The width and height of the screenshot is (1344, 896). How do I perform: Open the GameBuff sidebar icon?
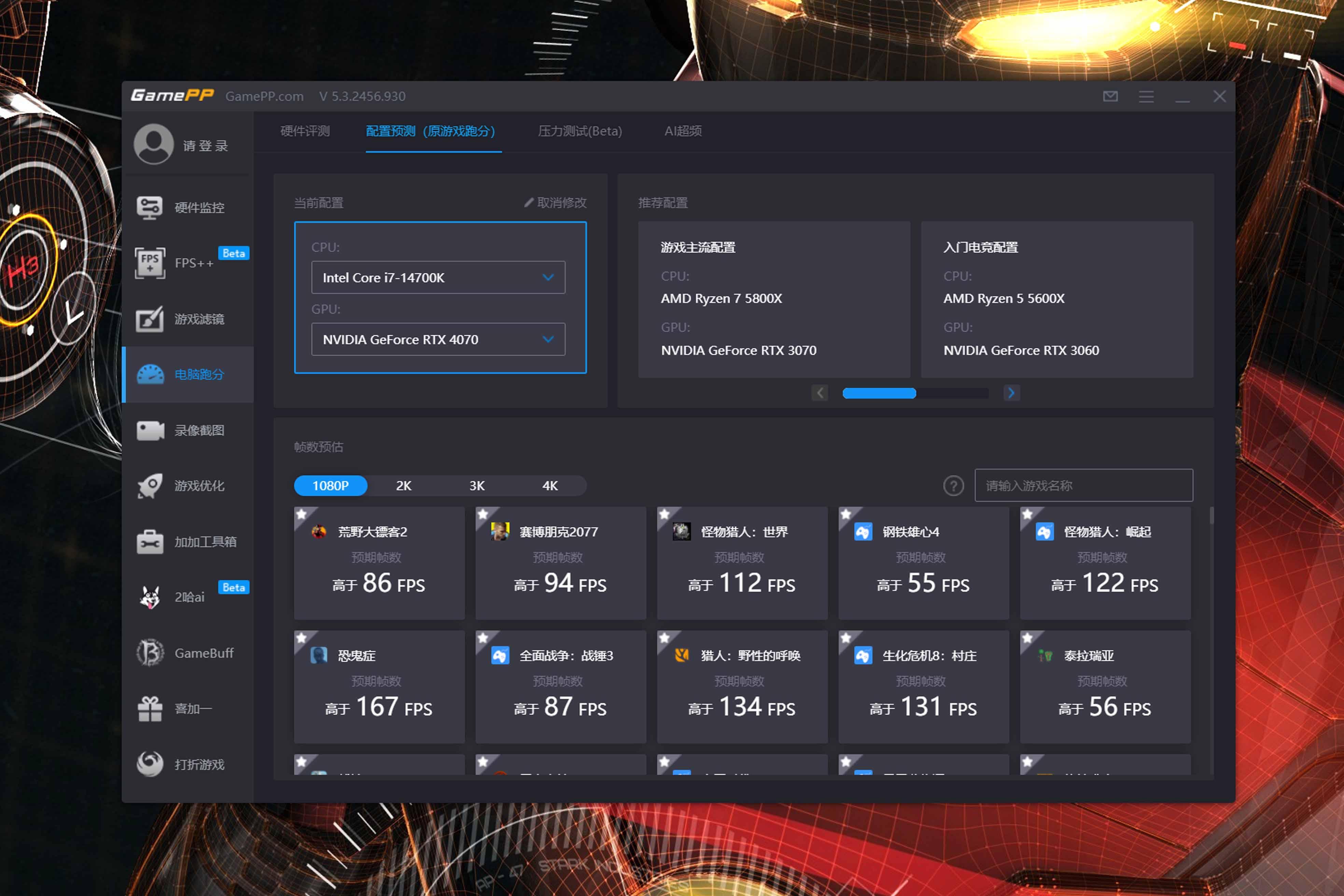click(150, 653)
